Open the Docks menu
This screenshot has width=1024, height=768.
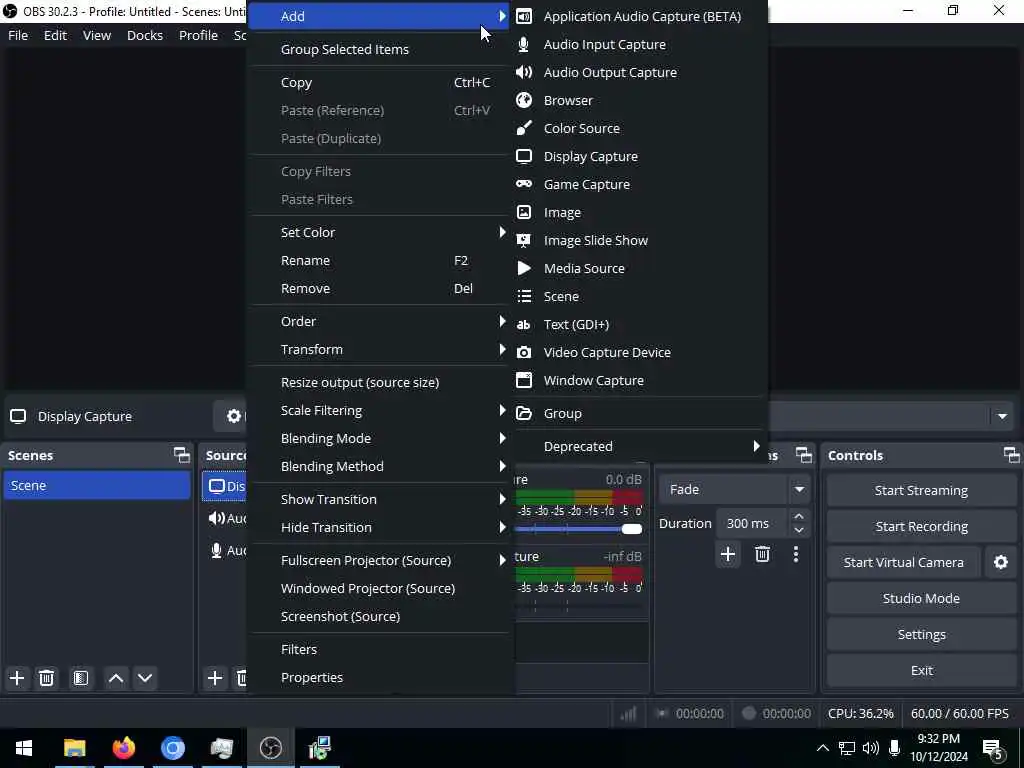tap(145, 35)
